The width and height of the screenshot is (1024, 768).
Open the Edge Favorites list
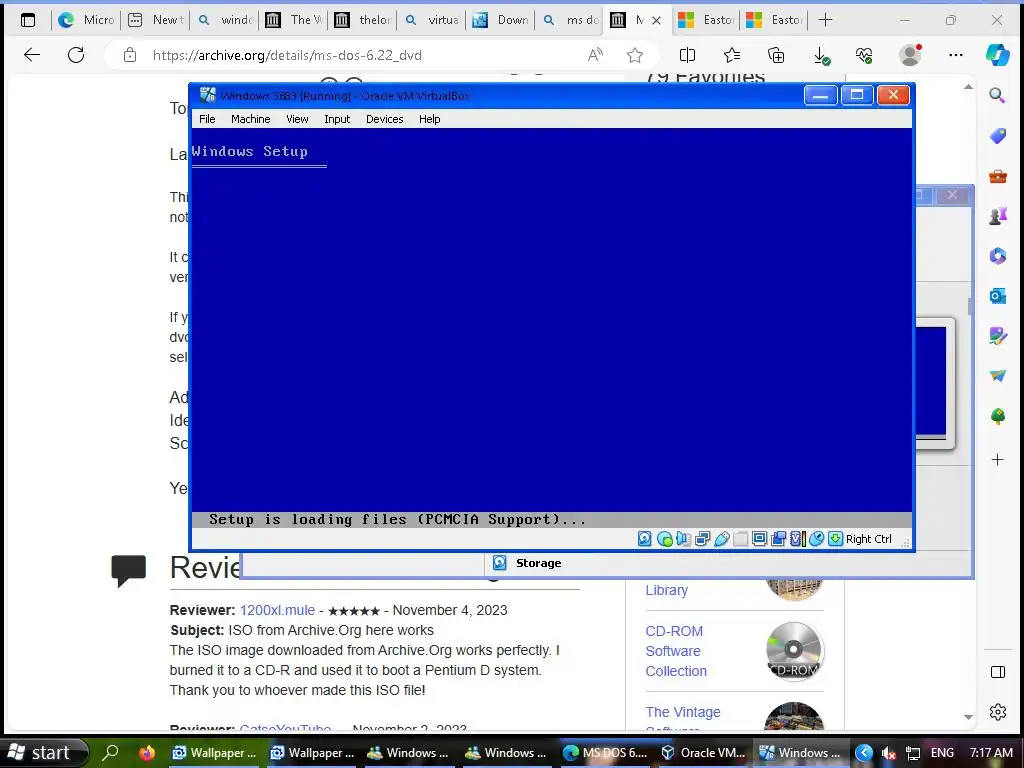732,55
